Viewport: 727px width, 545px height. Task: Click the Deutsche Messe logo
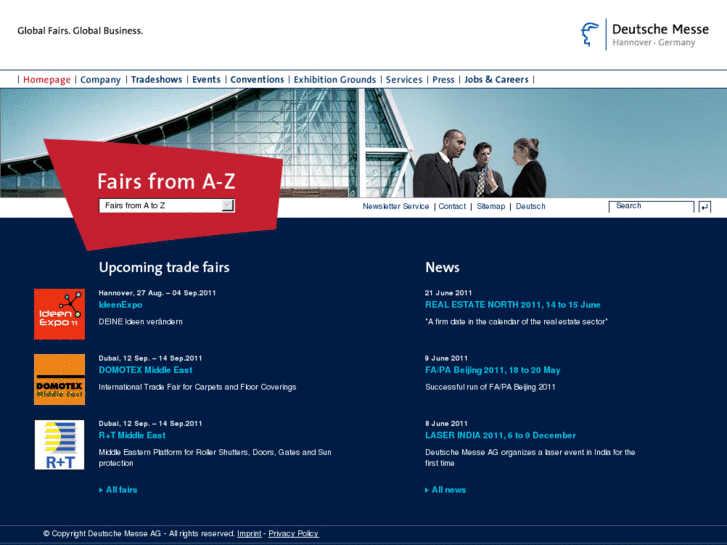644,35
